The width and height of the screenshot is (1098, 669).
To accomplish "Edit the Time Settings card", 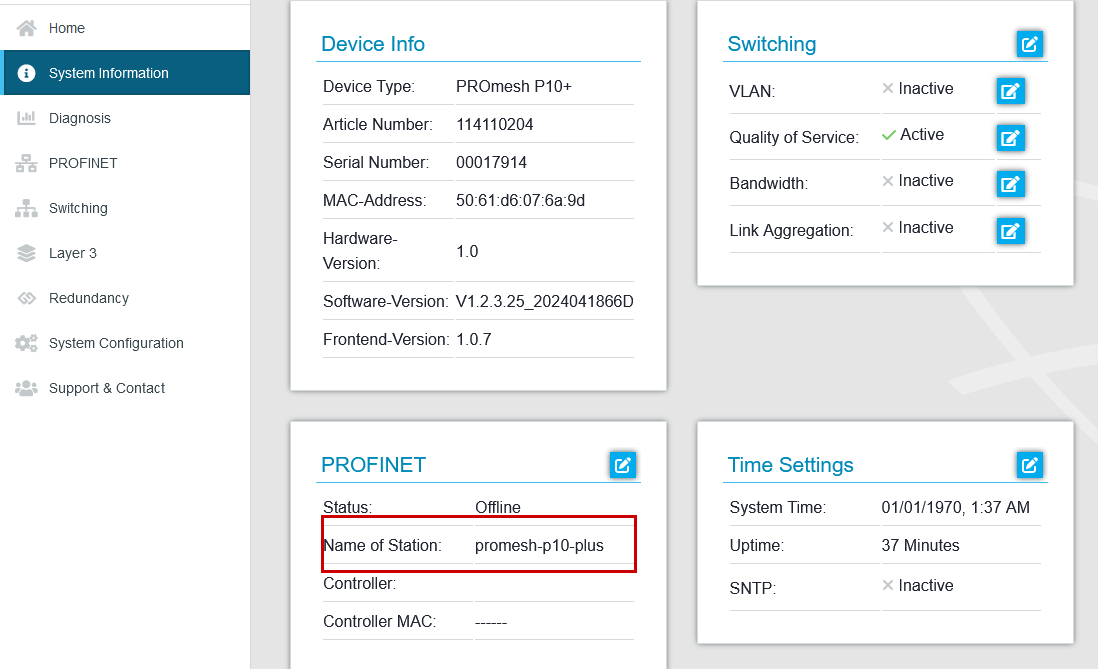I will [1029, 464].
